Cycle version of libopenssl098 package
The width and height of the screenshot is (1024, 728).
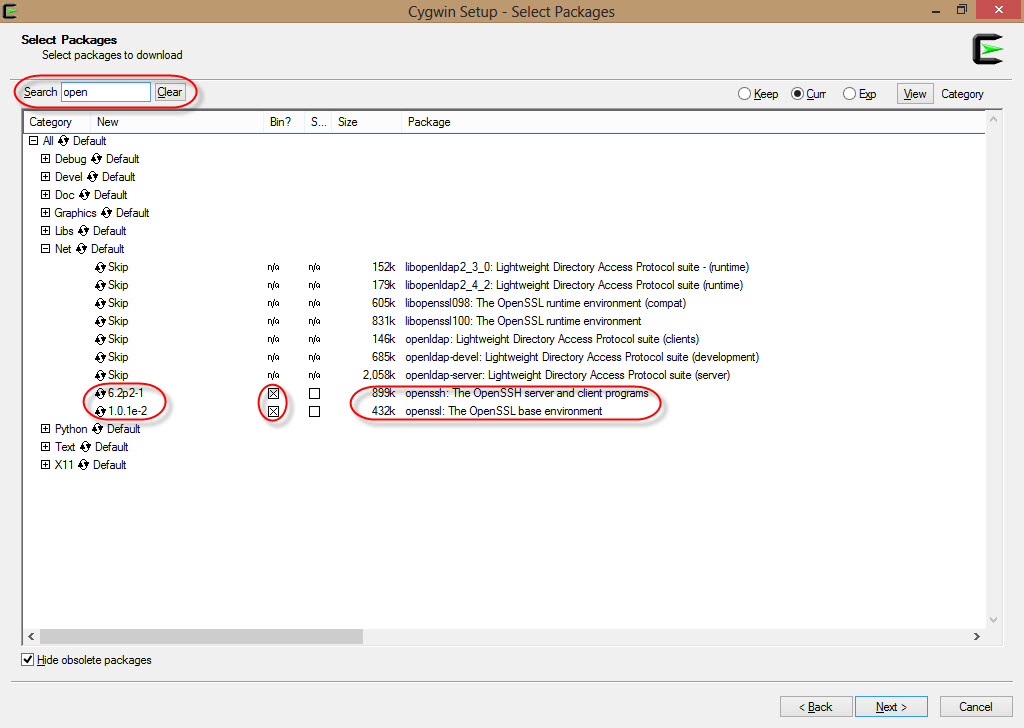(x=100, y=303)
